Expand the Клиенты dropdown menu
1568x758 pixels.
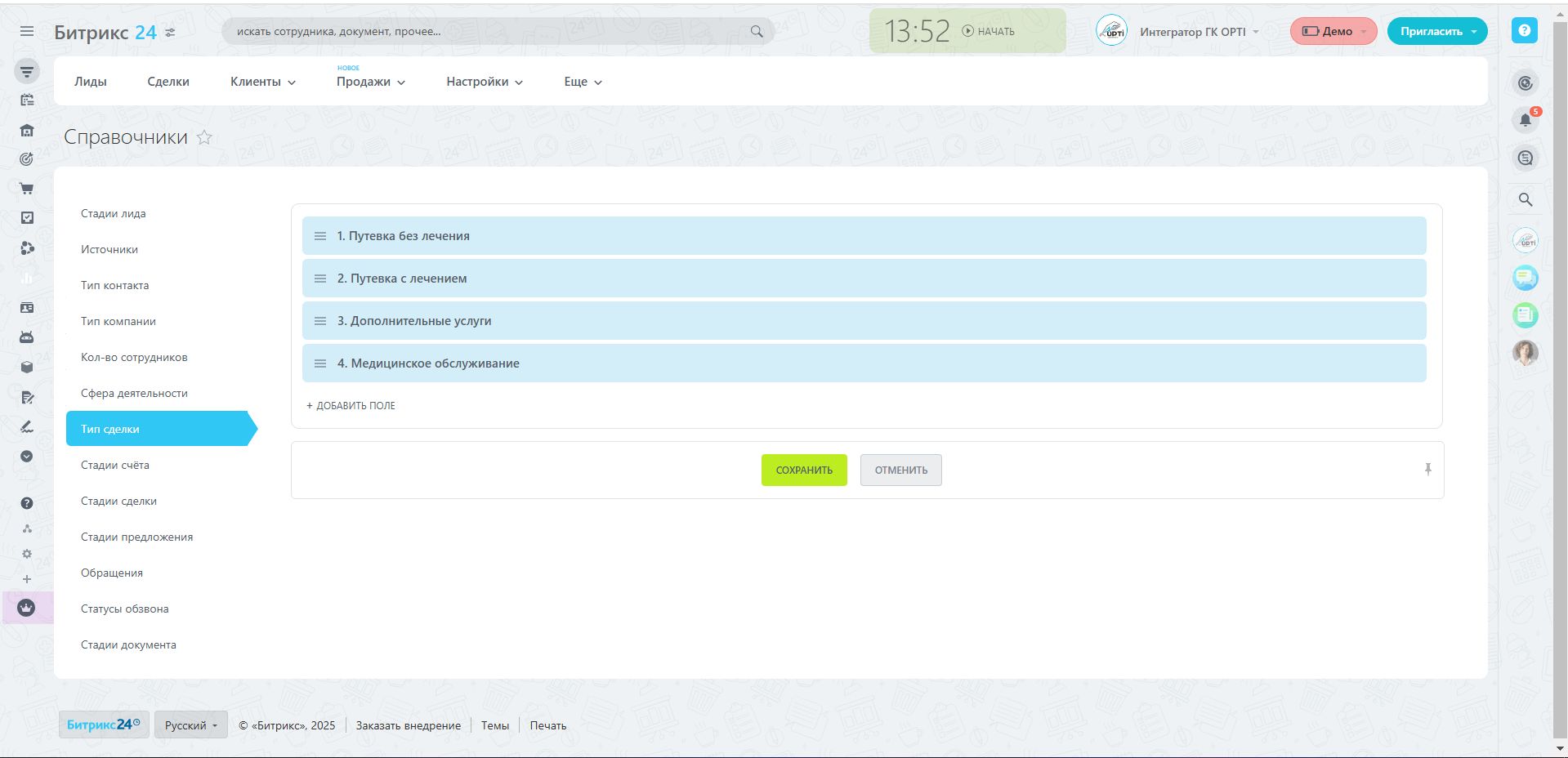pos(262,82)
